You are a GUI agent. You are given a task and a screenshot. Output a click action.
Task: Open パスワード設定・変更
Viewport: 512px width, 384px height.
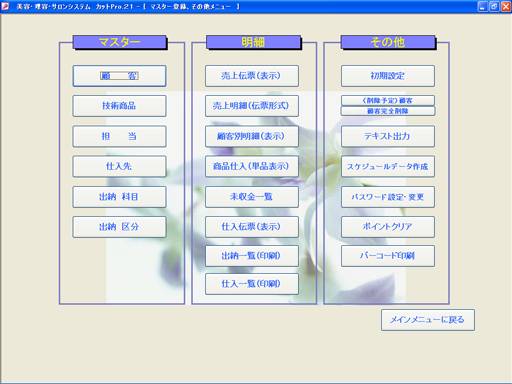[388, 197]
